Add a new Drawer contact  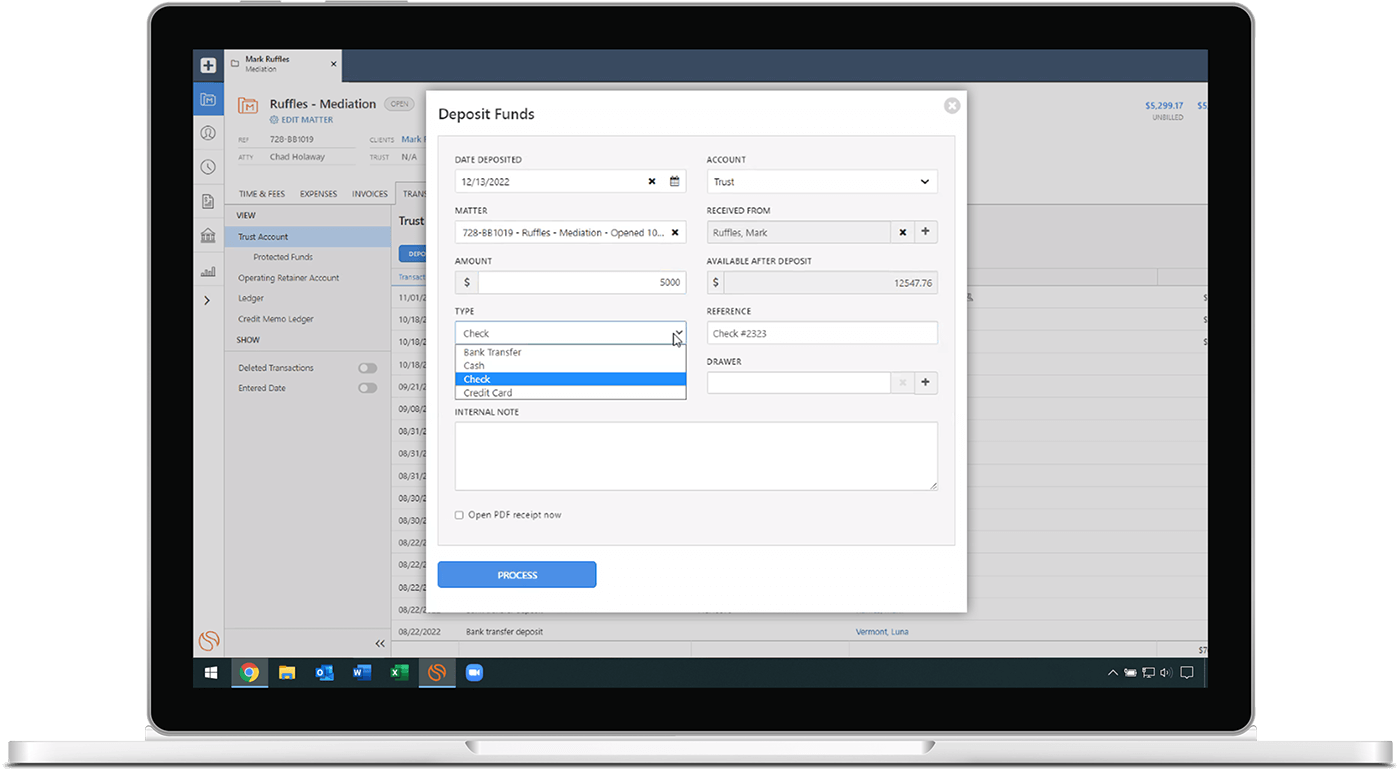[926, 382]
